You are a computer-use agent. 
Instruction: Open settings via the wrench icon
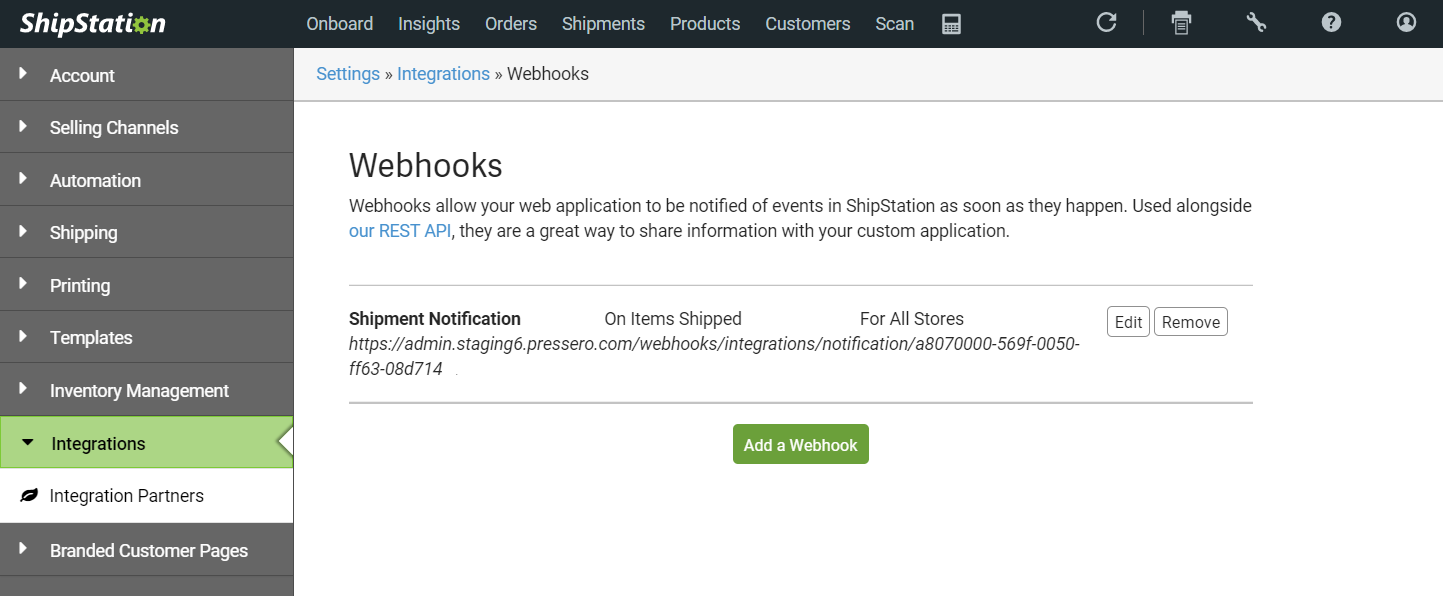[1256, 22]
